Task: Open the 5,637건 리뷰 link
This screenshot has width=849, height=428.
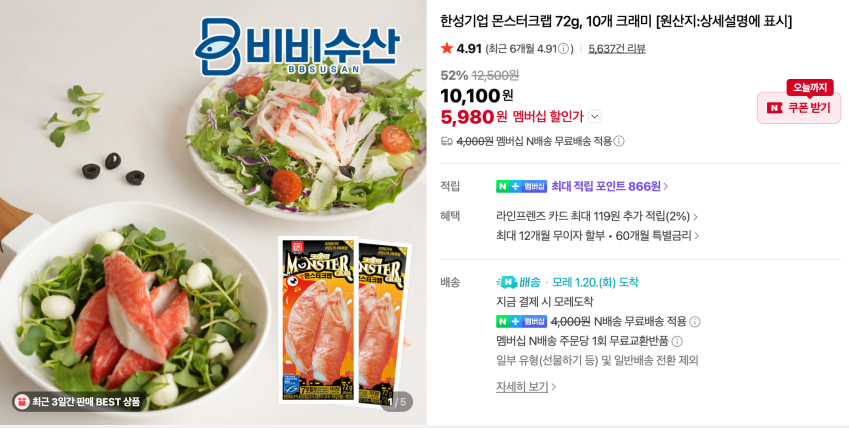Action: click(617, 49)
